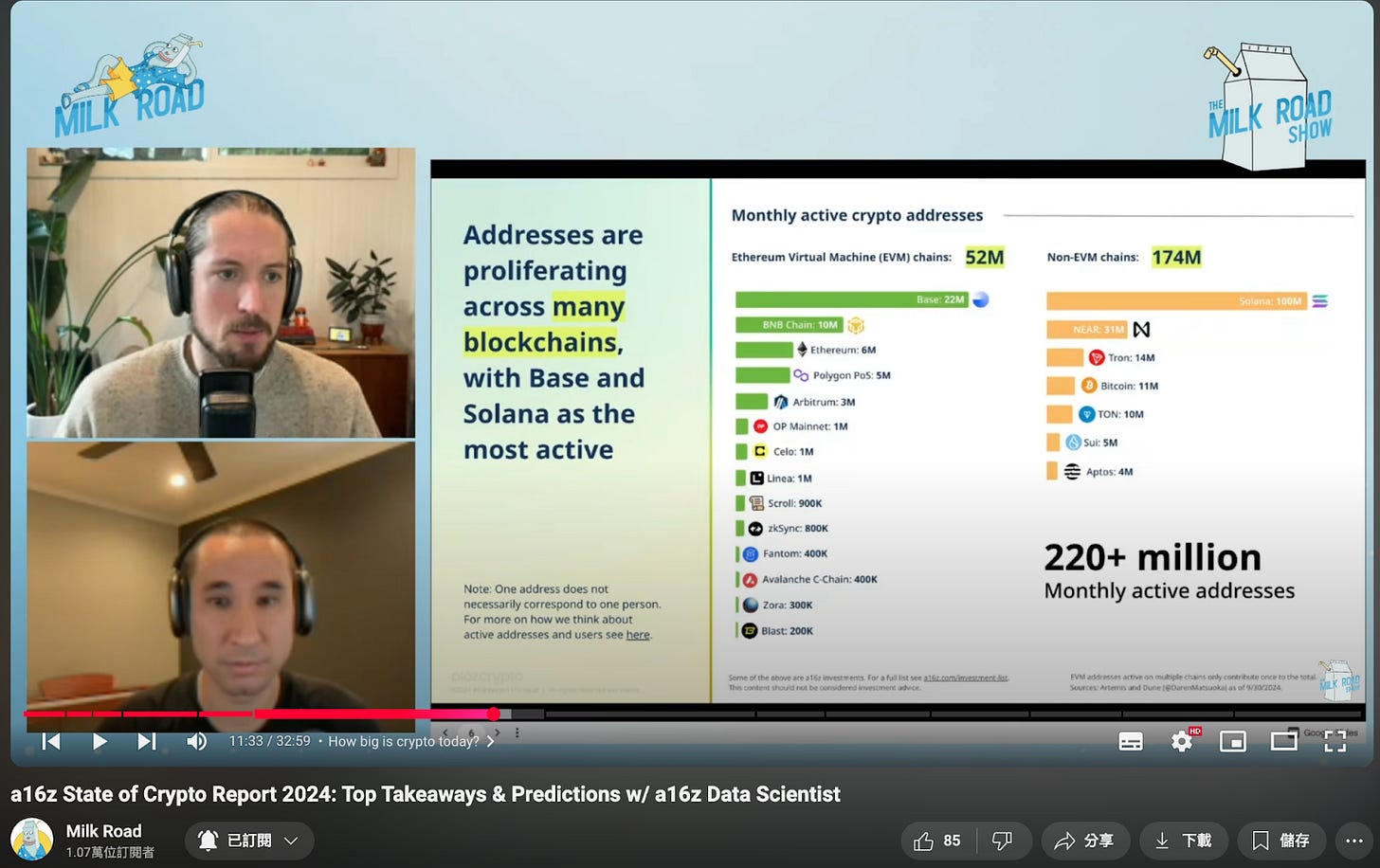
Task: Toggle subtitles/closed captions
Action: tap(1131, 742)
